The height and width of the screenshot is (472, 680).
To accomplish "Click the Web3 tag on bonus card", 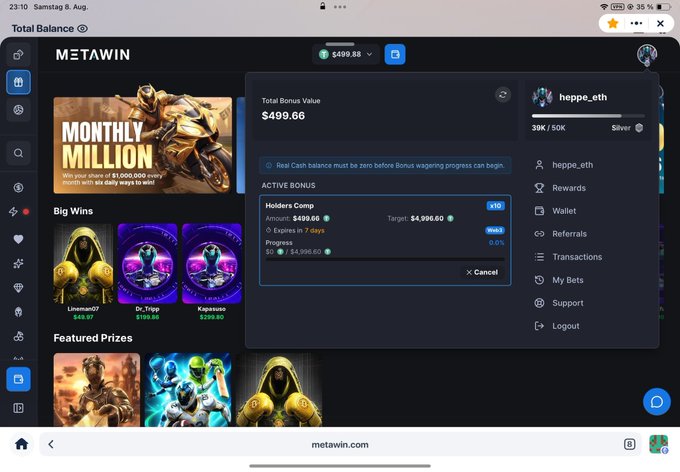I will click(x=494, y=230).
